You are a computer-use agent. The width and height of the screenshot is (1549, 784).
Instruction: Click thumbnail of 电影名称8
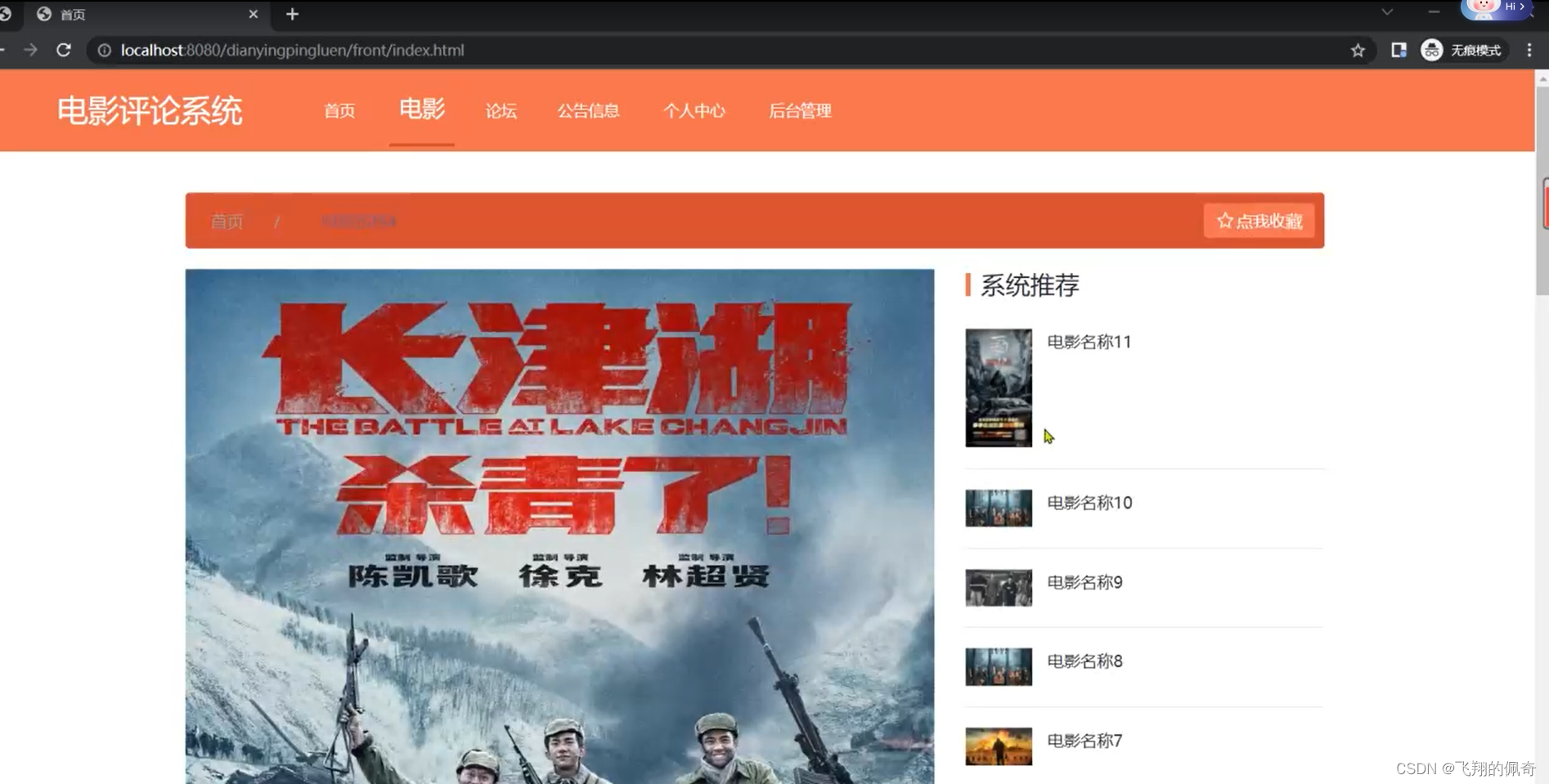click(999, 666)
